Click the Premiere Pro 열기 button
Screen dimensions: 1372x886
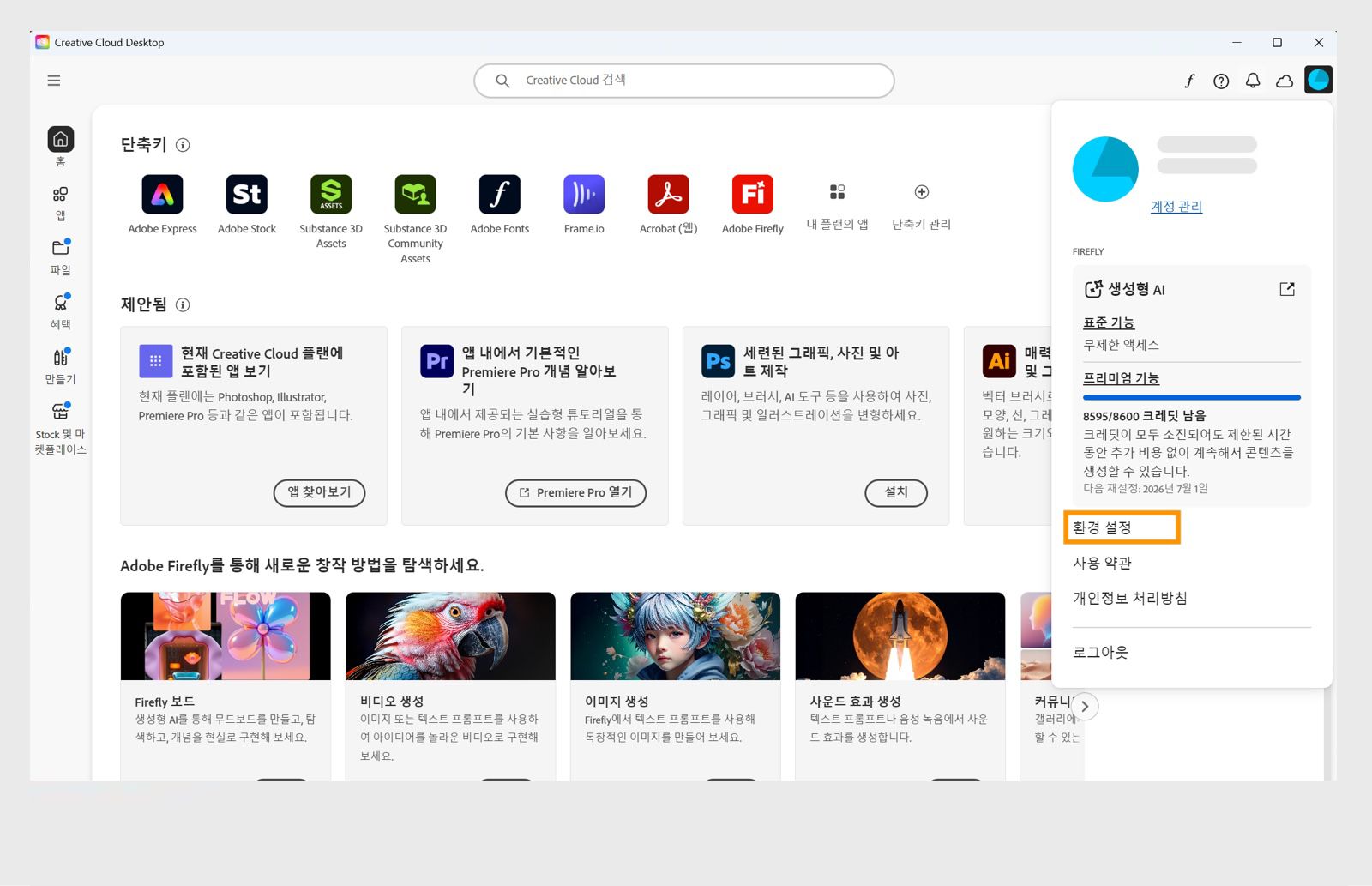tap(575, 492)
